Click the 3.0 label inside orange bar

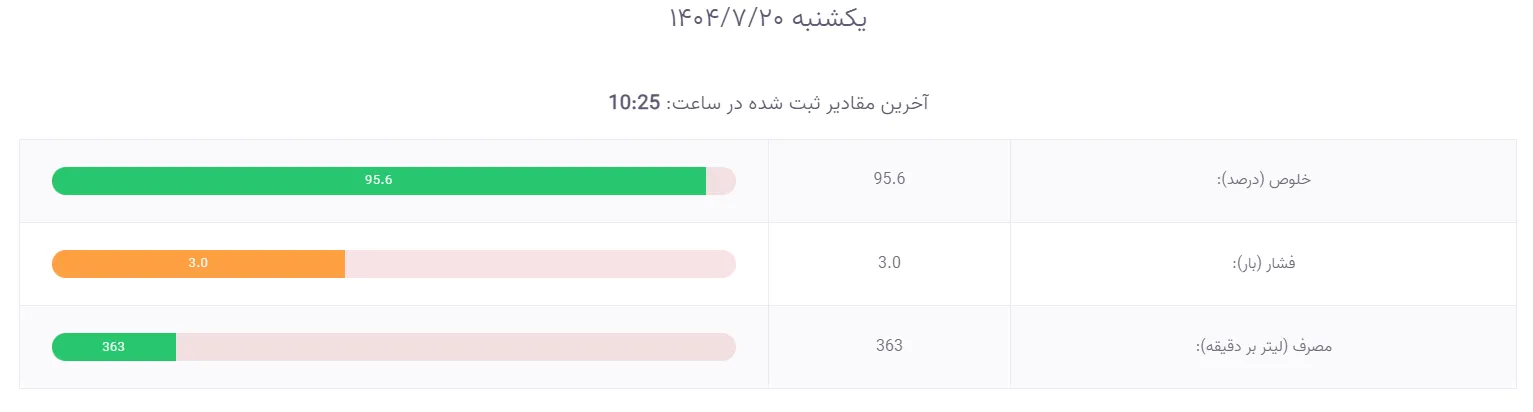(x=198, y=264)
